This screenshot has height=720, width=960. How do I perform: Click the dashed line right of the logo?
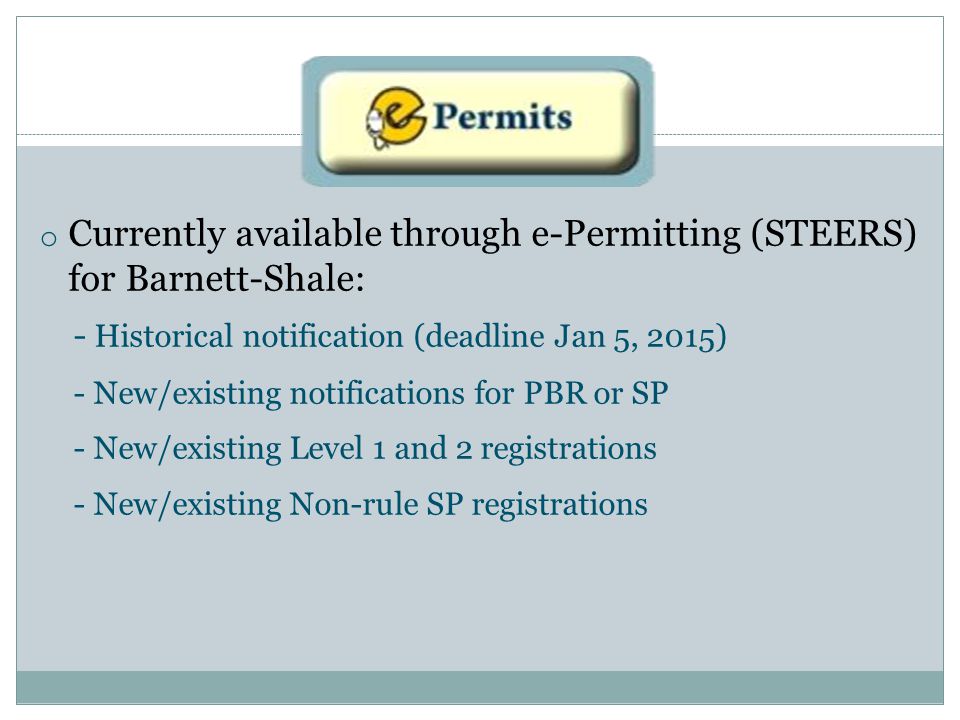click(799, 134)
